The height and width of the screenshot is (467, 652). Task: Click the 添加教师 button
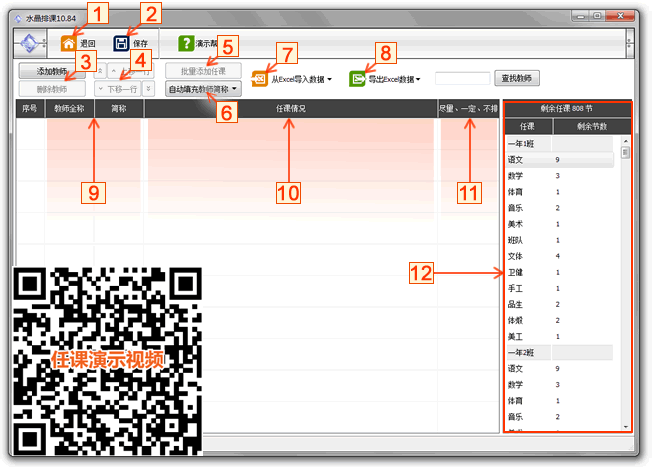coord(52,71)
